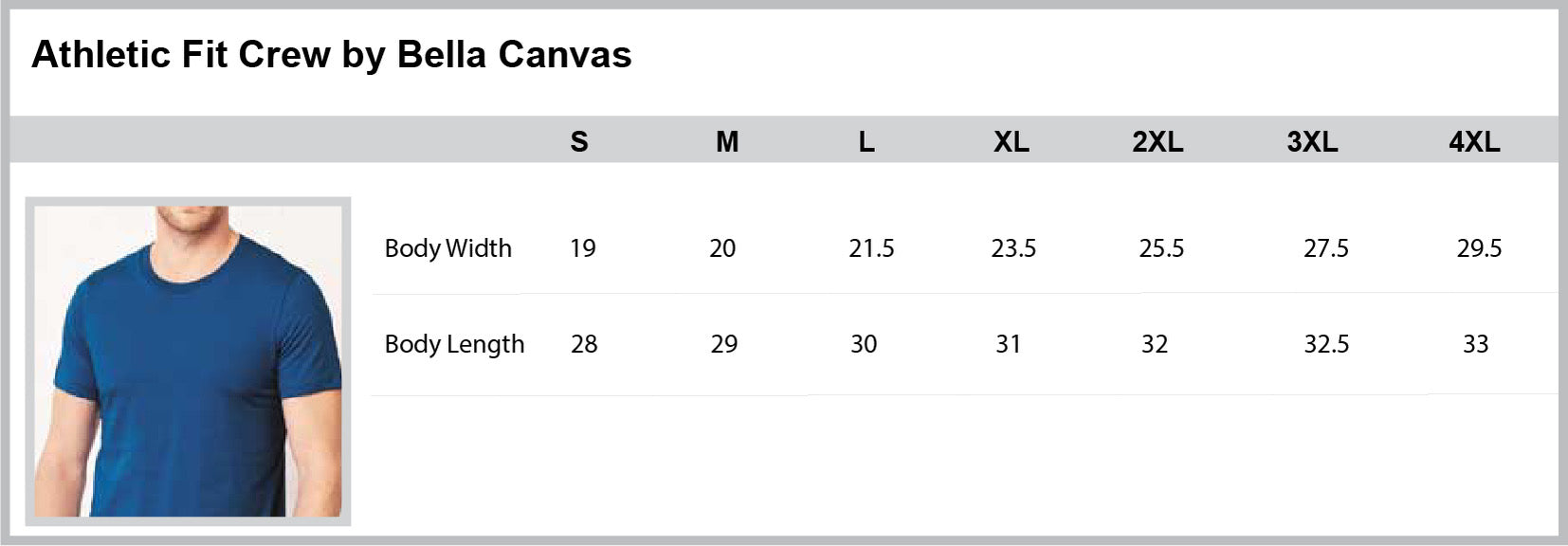Click the Body Length row label
The height and width of the screenshot is (546, 1568).
coord(454,344)
